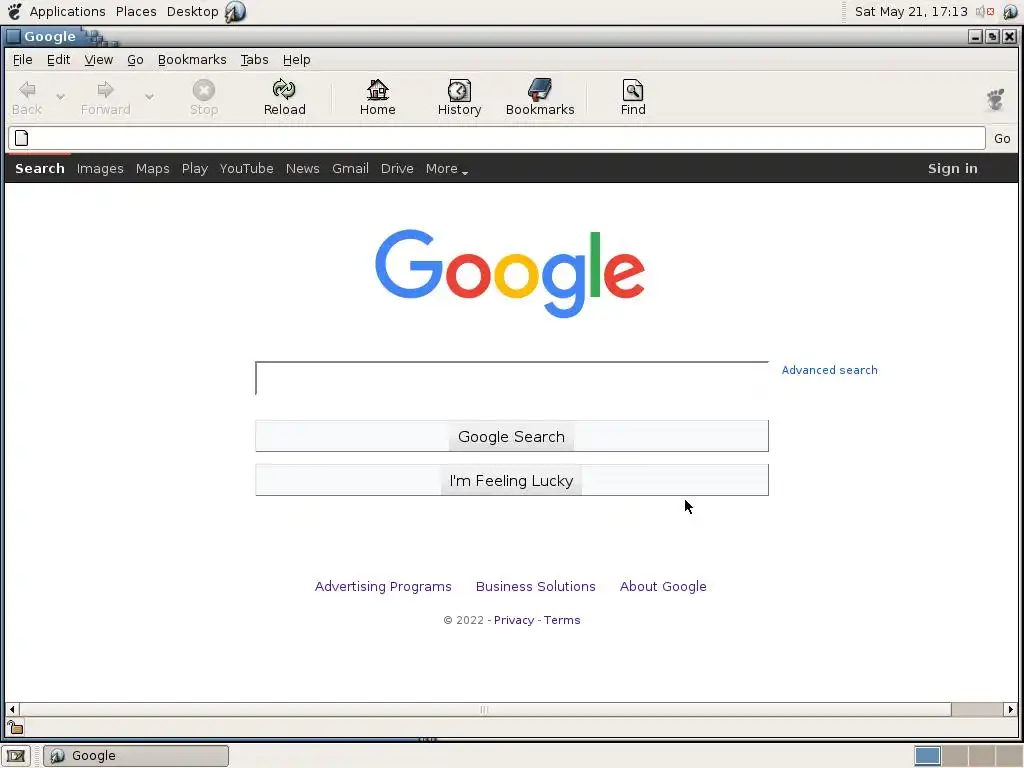Go to the Home page icon
1024x768 pixels.
[x=377, y=89]
